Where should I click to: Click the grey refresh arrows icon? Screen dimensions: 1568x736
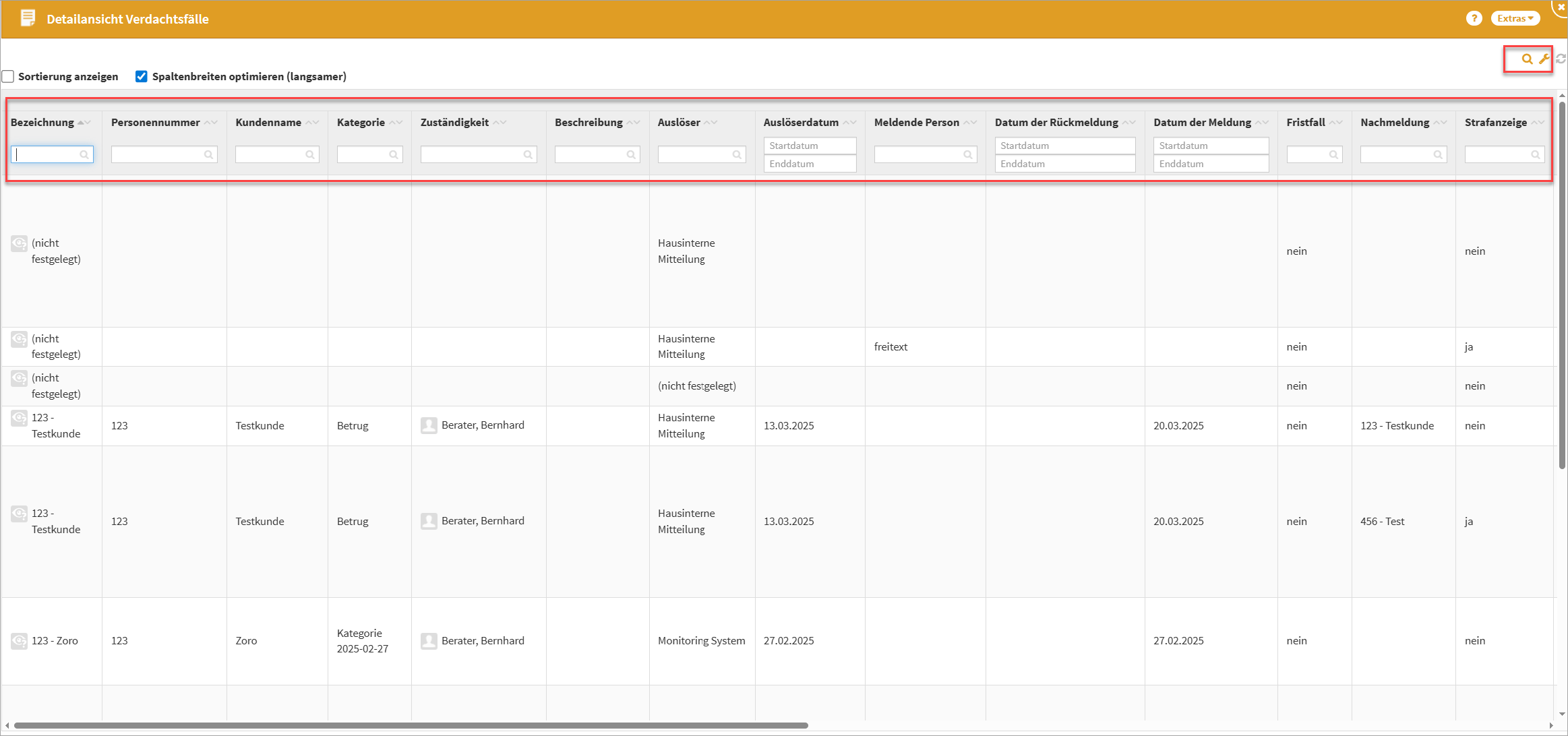pyautogui.click(x=1561, y=59)
